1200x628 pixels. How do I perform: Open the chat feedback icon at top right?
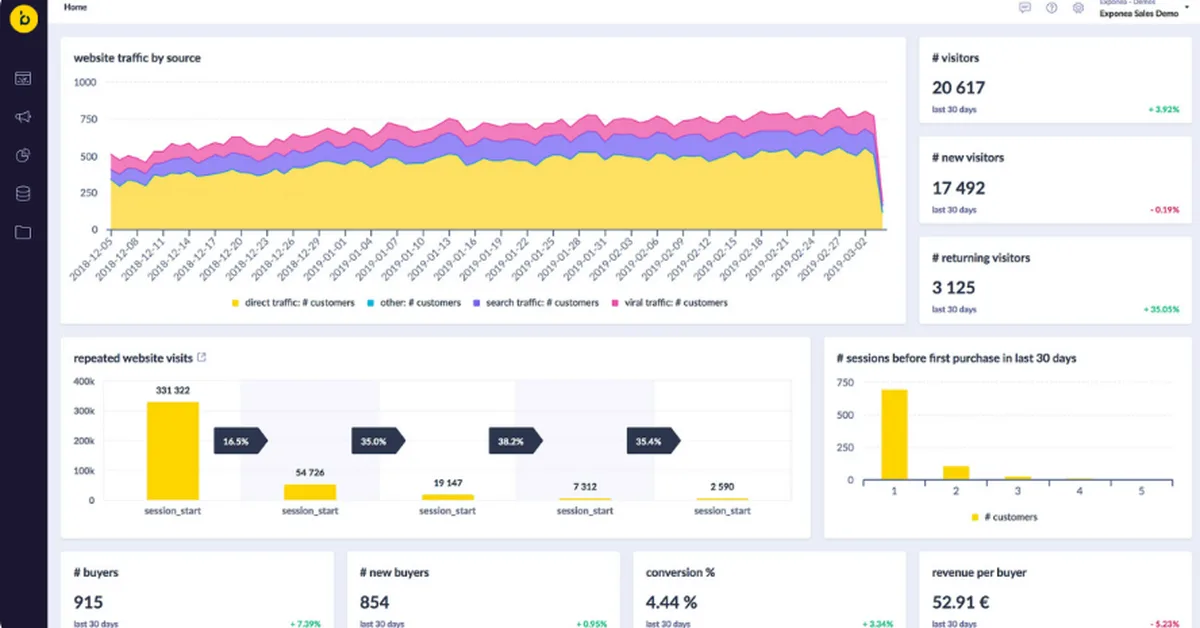[1025, 8]
